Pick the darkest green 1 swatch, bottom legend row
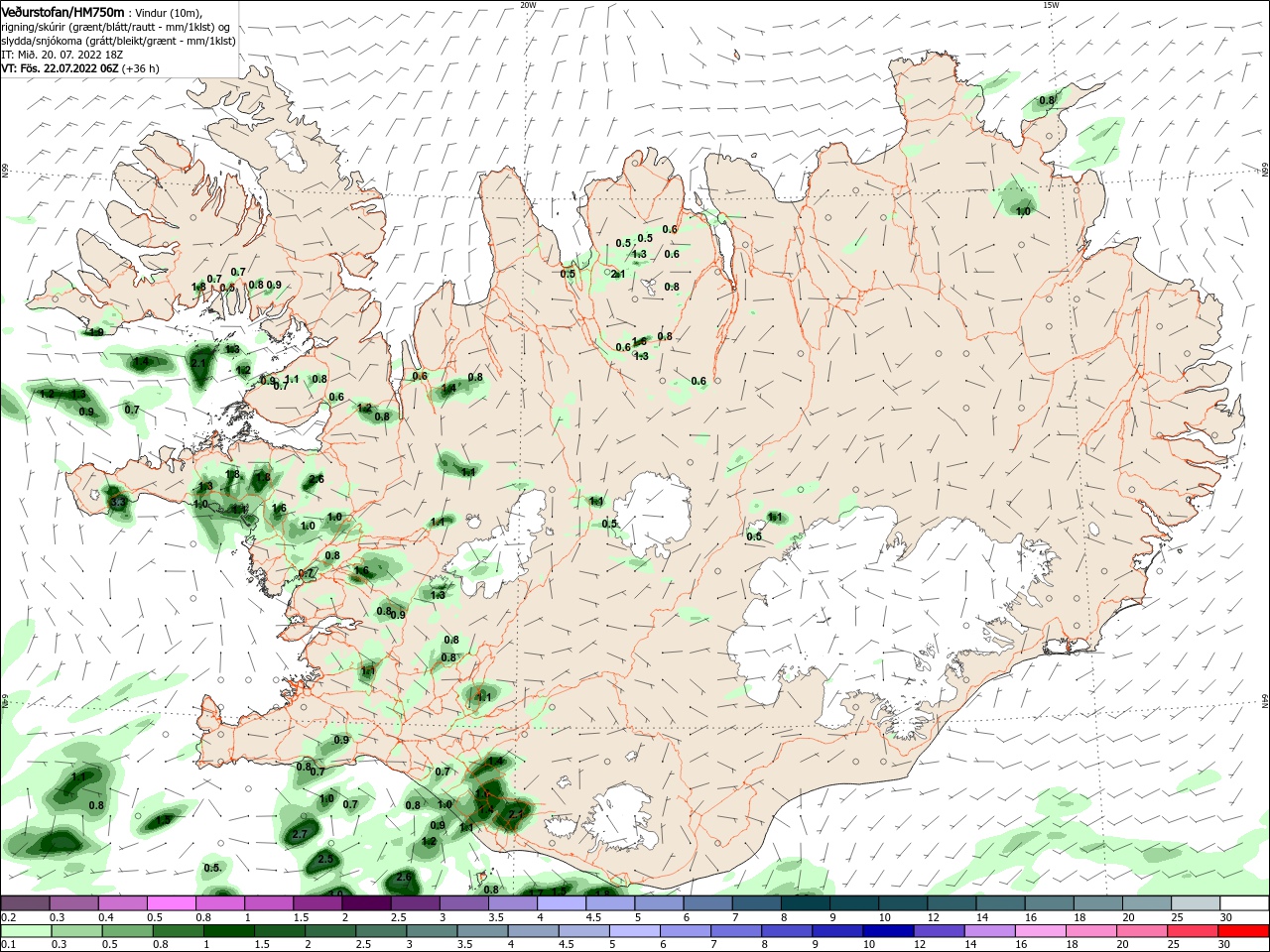 click(x=228, y=931)
